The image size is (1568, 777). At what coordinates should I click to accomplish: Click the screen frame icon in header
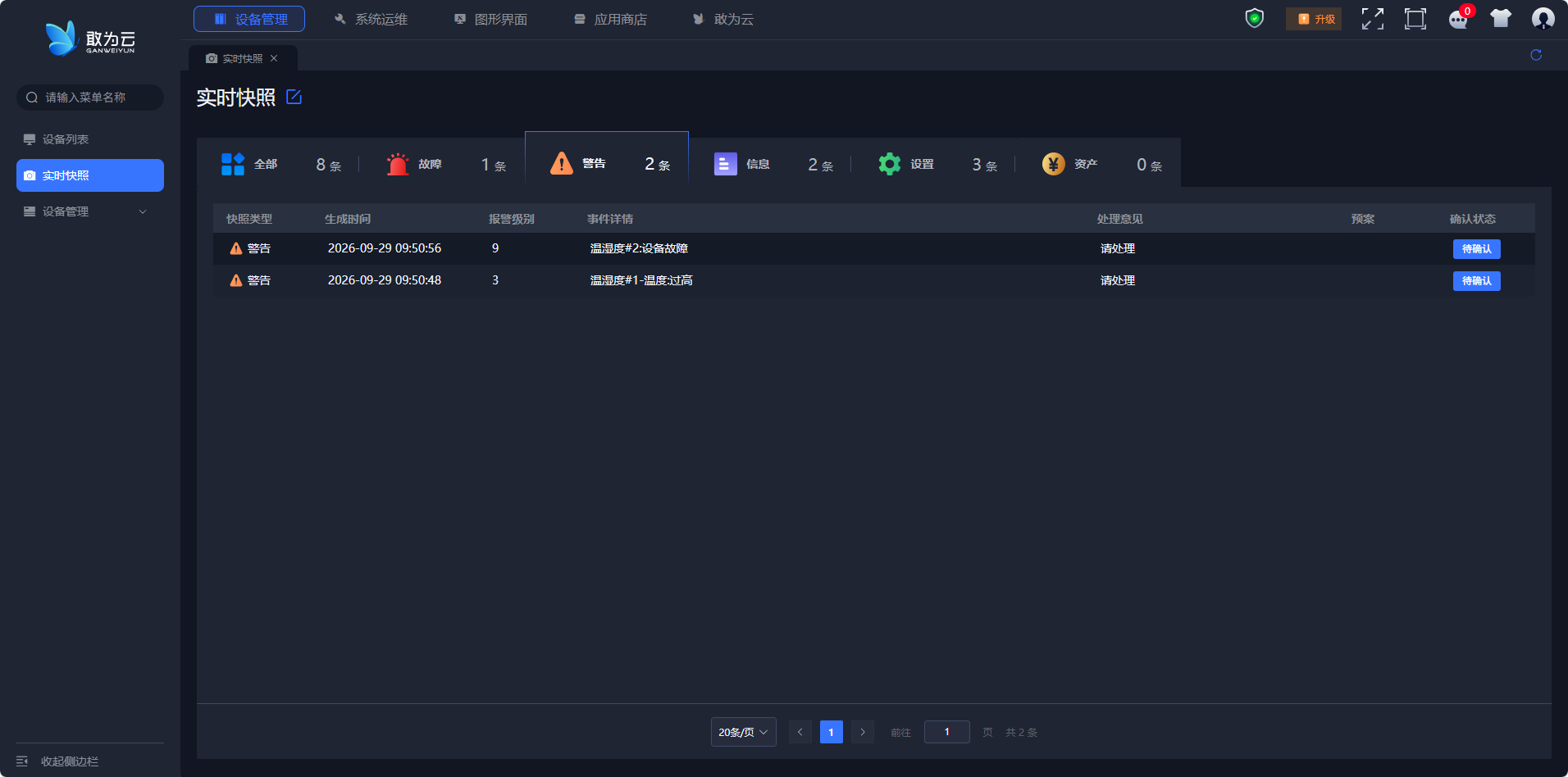coord(1415,19)
